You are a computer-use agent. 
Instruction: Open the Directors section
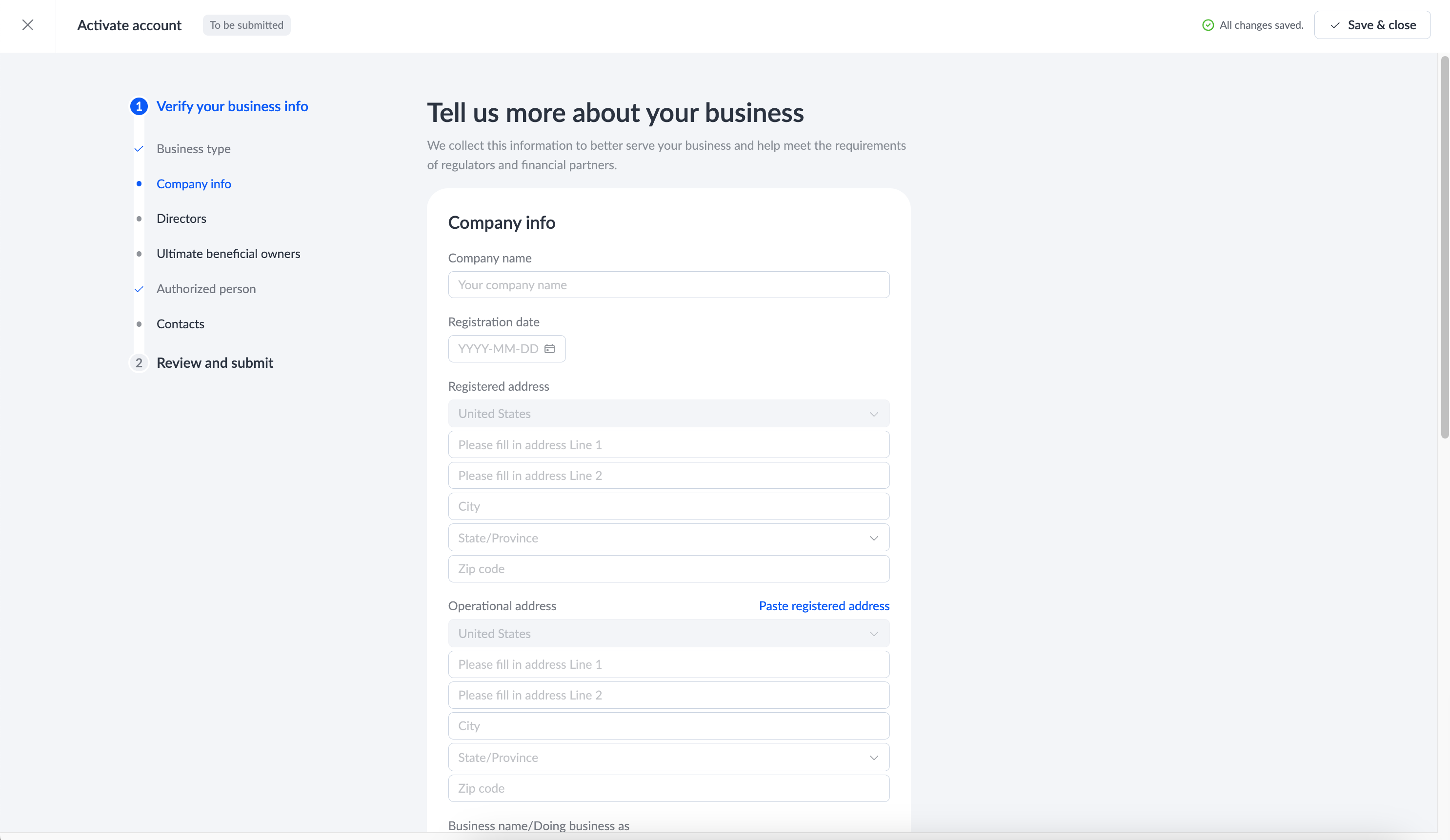[x=181, y=219]
